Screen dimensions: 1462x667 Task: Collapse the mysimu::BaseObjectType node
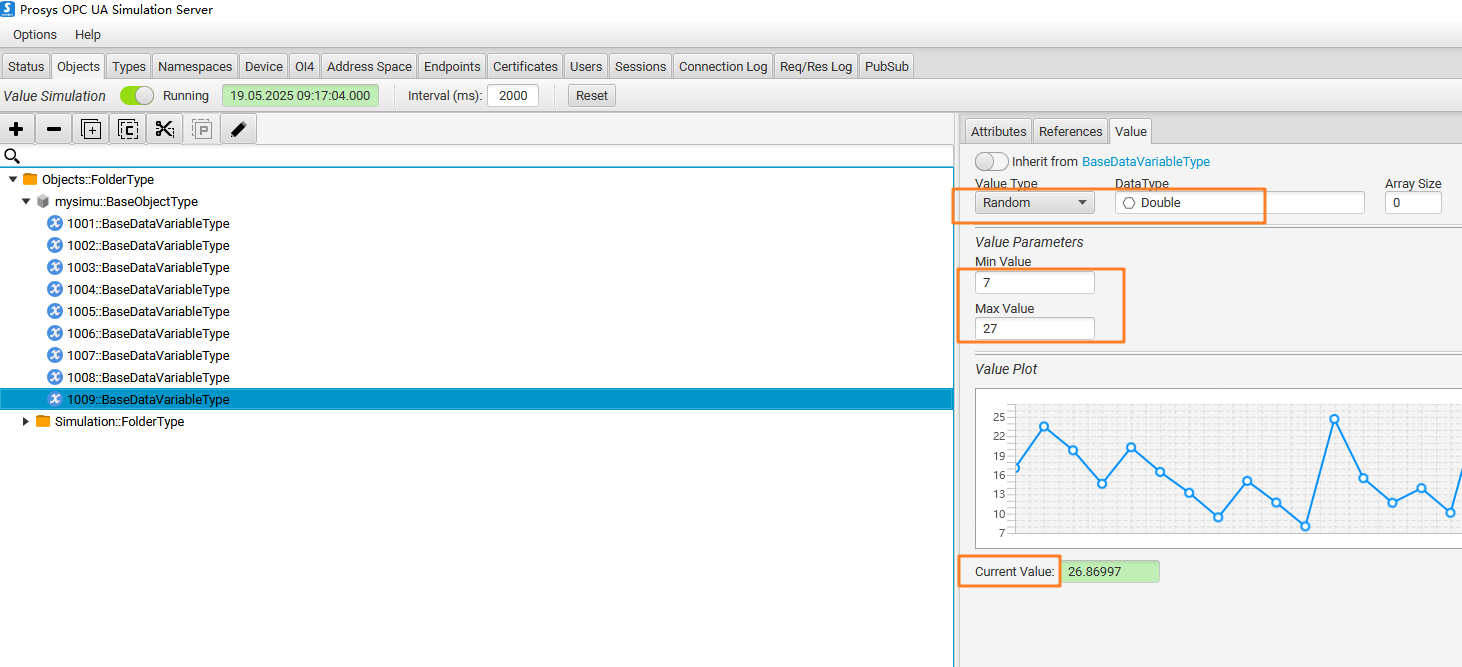coord(26,201)
